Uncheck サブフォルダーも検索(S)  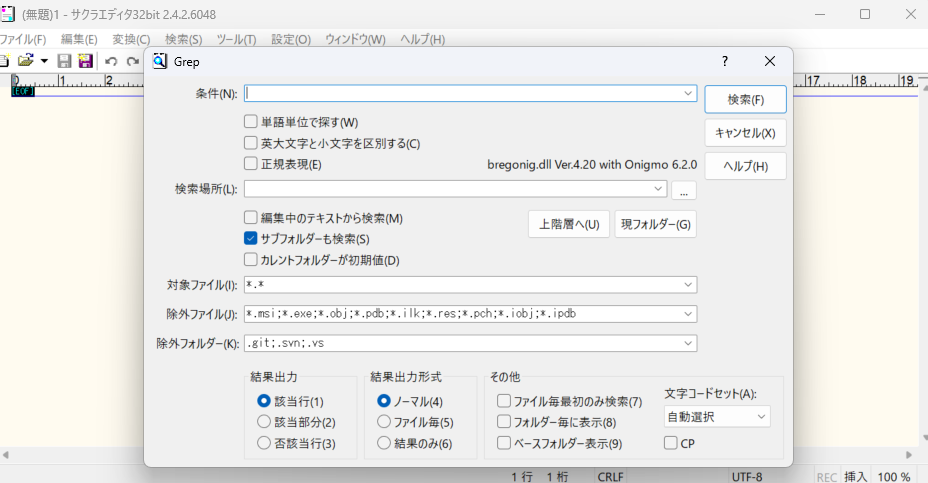coord(251,239)
